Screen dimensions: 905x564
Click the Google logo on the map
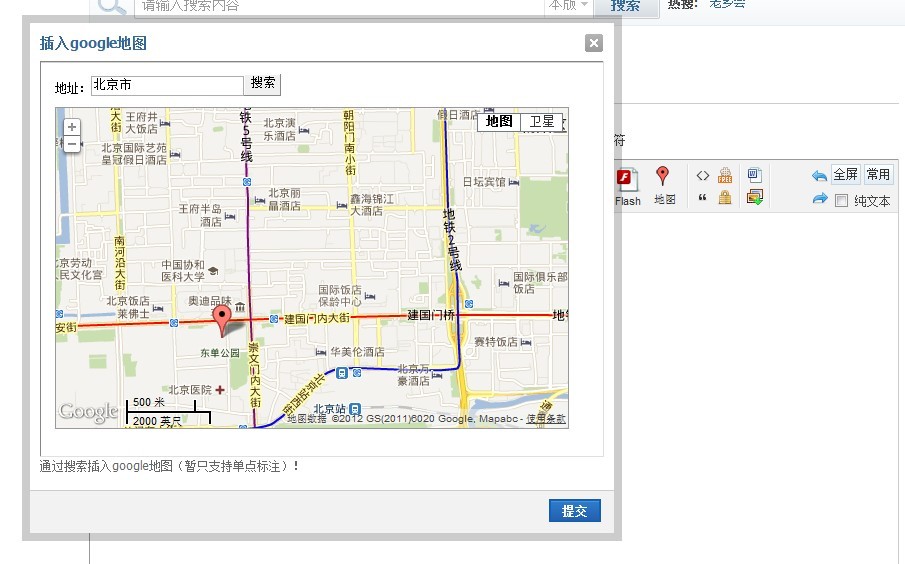coord(88,412)
